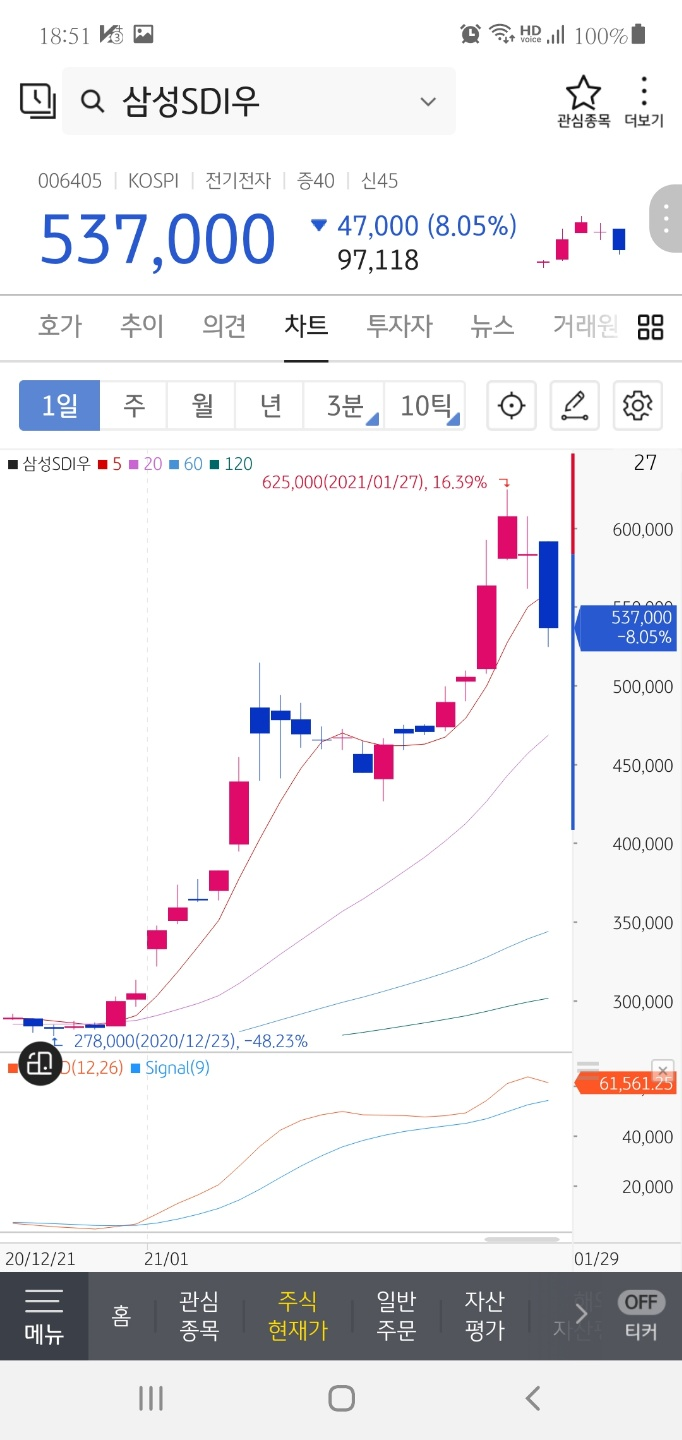Screen dimensions: 682x1440
Task: Switch to the 투자자 tab
Action: pos(398,327)
